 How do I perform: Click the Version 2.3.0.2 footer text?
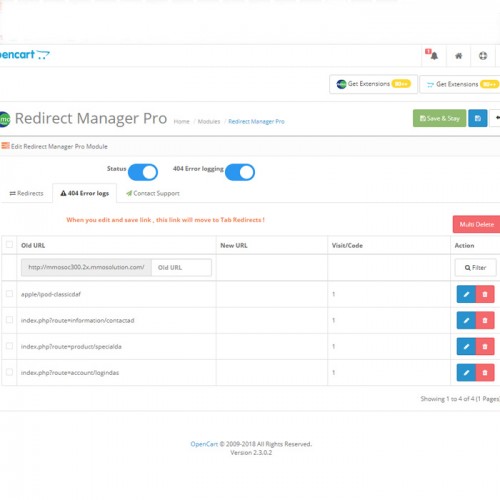[251, 453]
